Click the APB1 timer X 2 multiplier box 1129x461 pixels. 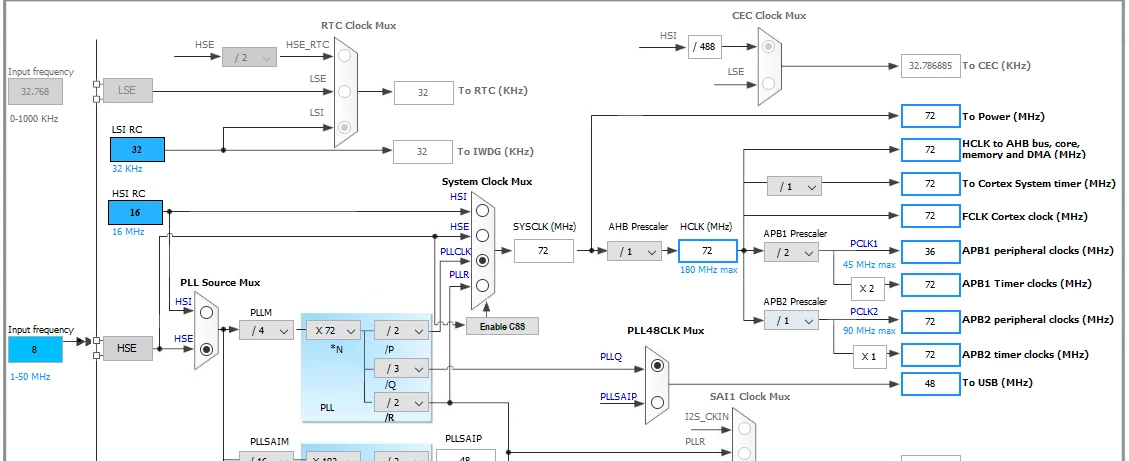coord(869,288)
